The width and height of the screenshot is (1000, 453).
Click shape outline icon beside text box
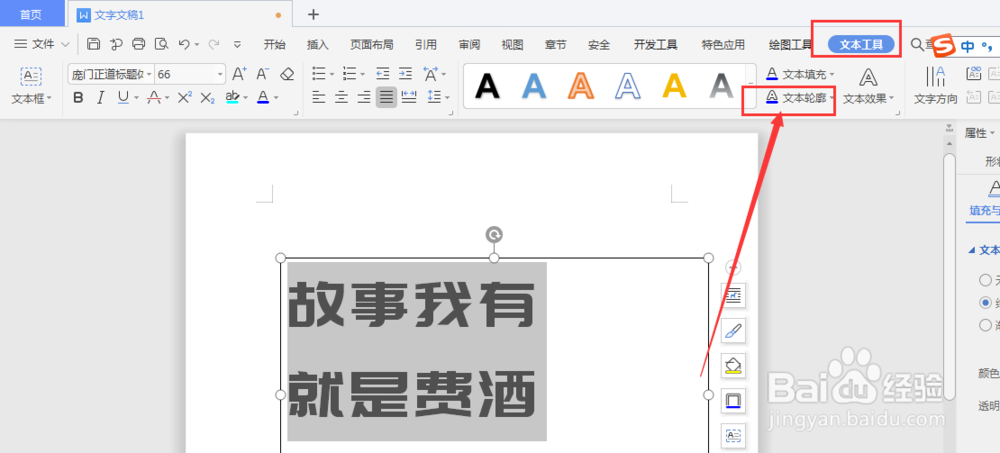click(733, 400)
